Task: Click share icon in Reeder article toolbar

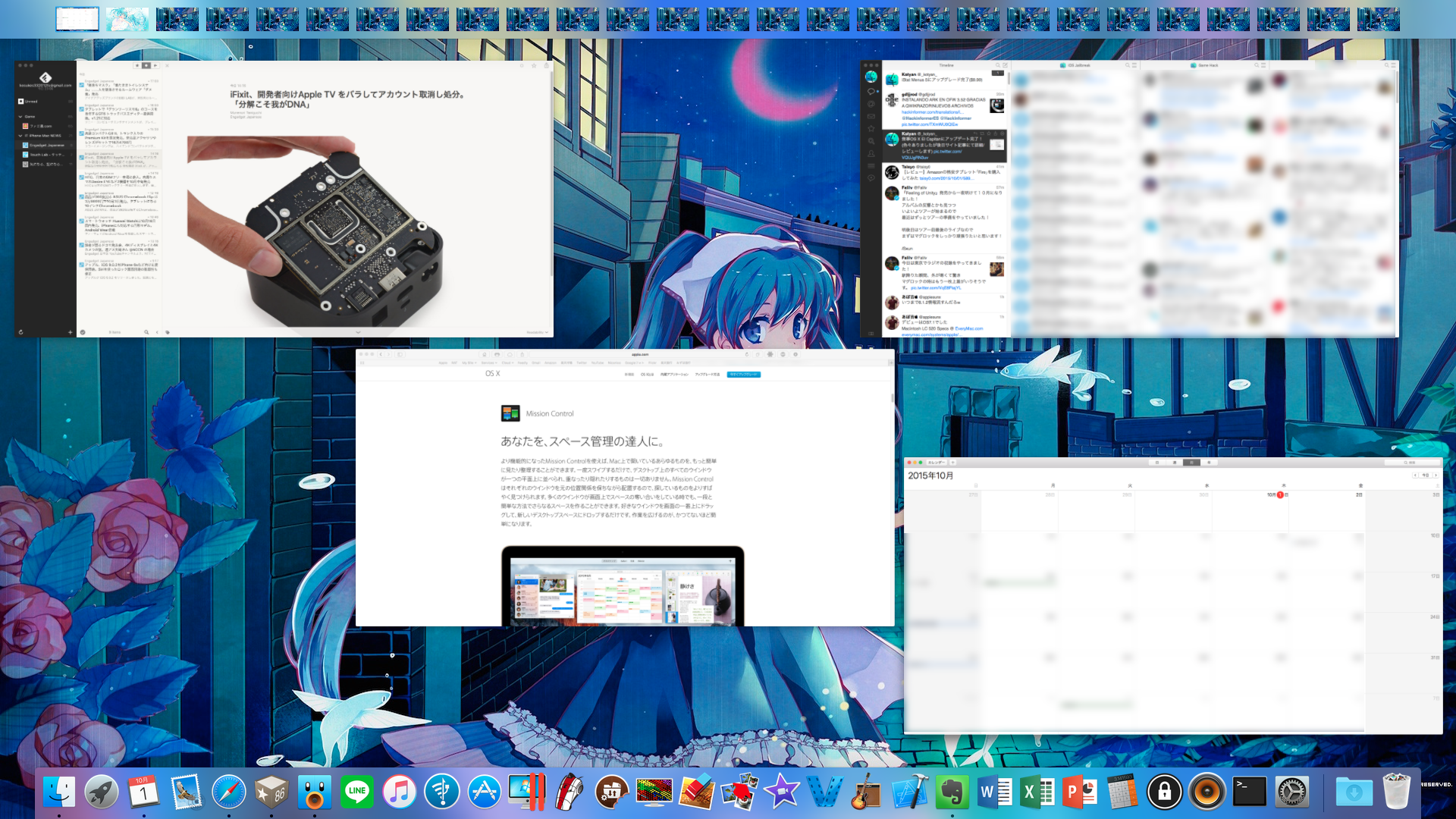Action: [x=547, y=65]
